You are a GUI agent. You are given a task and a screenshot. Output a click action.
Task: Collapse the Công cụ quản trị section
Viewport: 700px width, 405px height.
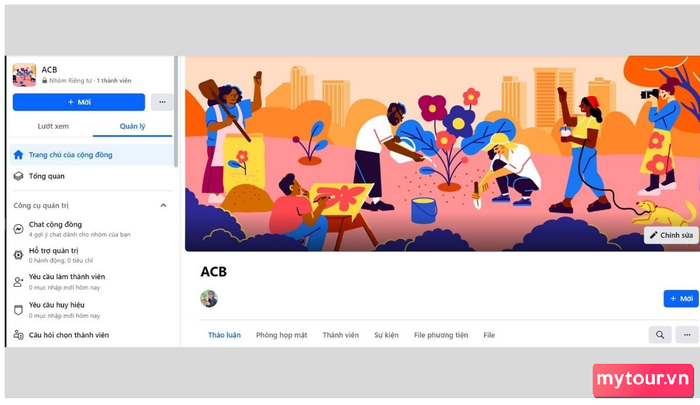[x=163, y=205]
